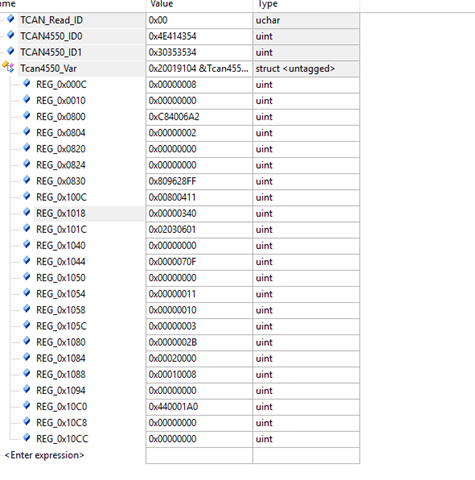Select the TCAN4550_ID1 expression name
Screen dimensions: 475x480
tap(51, 52)
